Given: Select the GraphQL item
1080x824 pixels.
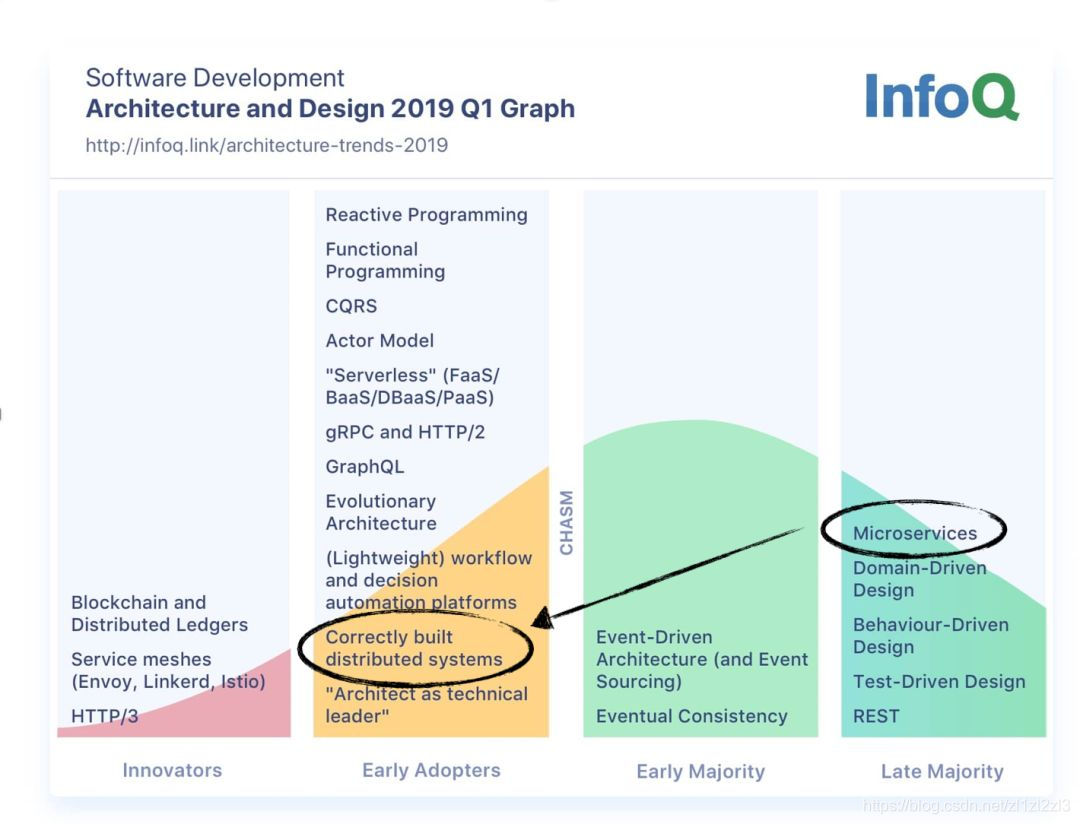Looking at the screenshot, I should pyautogui.click(x=364, y=467).
